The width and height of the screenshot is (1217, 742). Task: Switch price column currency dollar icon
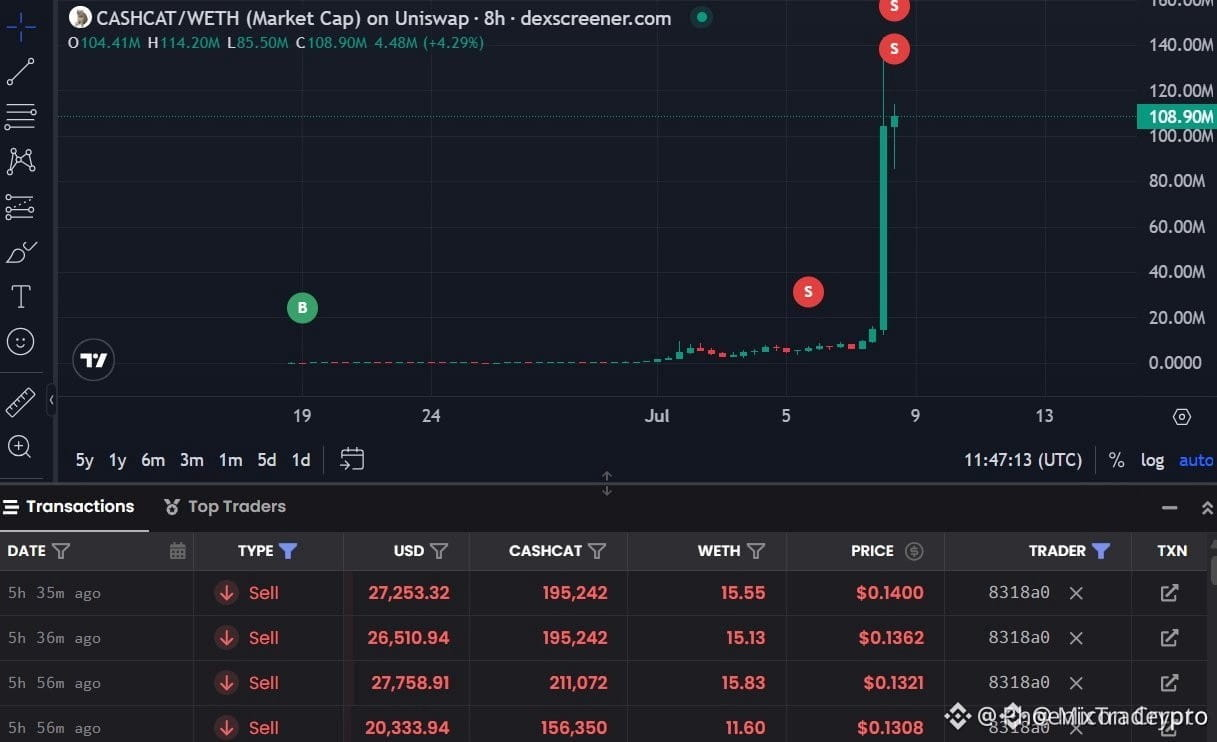coord(913,550)
